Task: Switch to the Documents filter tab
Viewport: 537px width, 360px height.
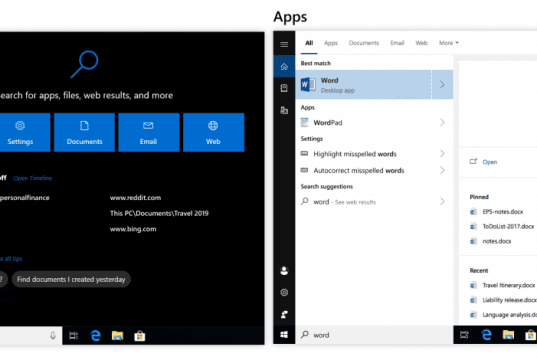Action: click(364, 43)
